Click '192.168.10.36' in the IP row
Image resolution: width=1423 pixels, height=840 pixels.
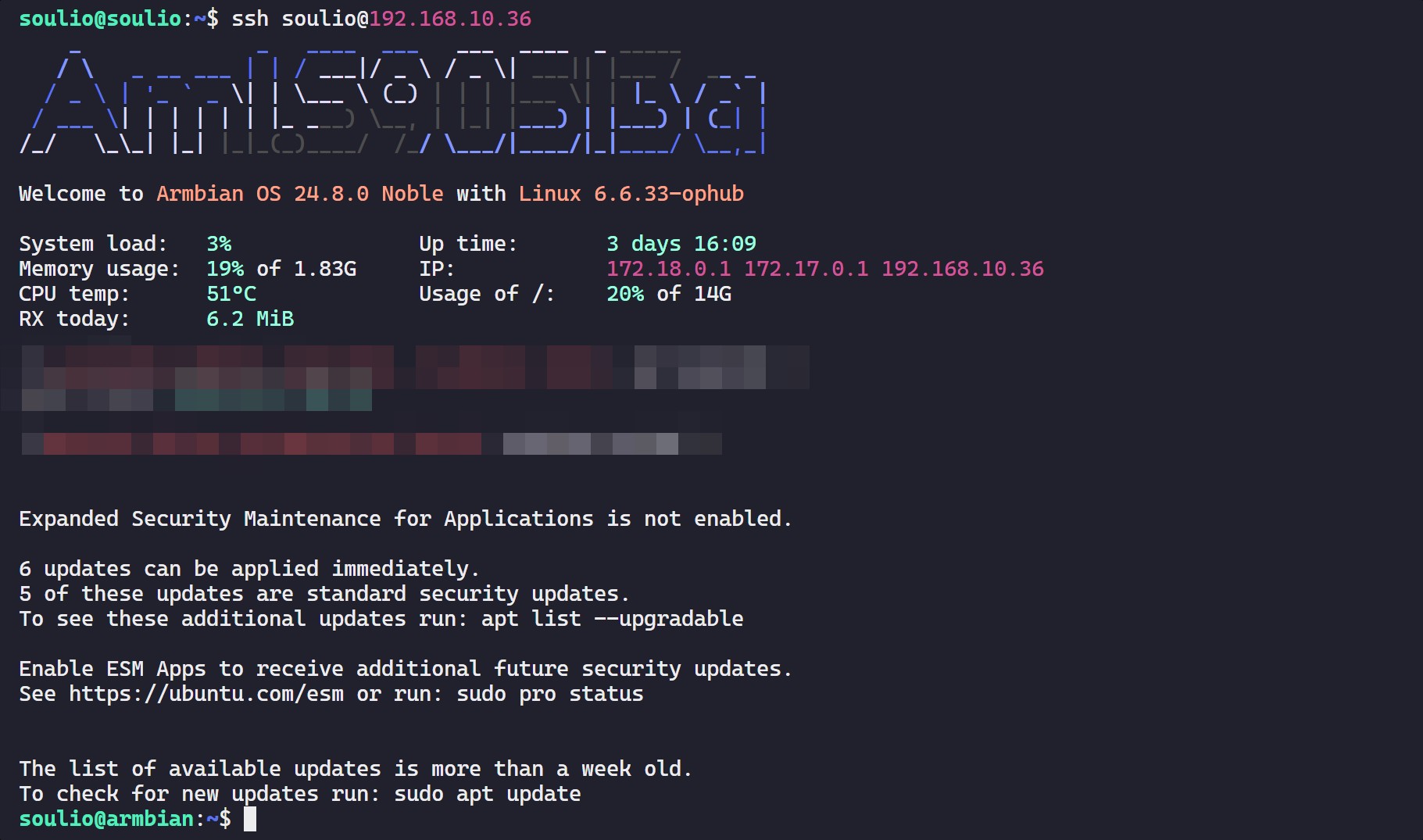click(x=963, y=269)
